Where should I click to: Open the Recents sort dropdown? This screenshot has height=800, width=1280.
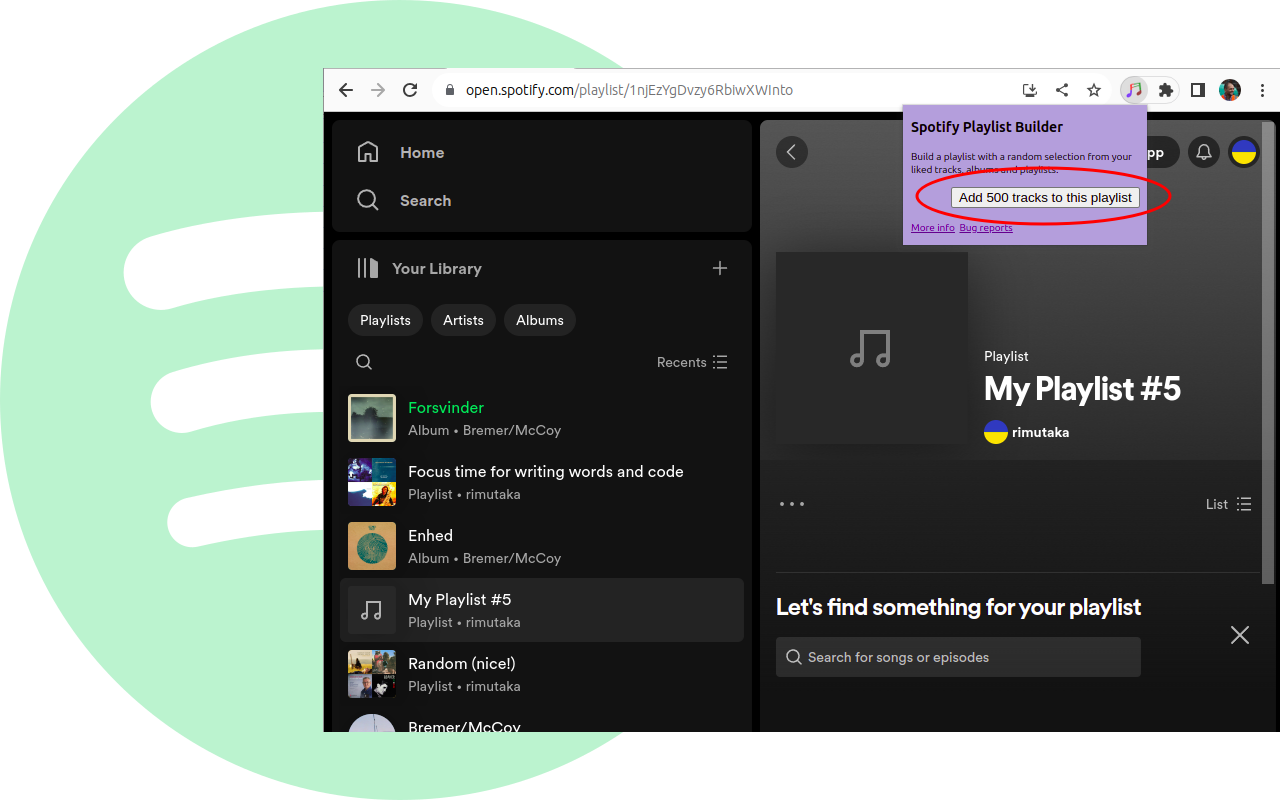tap(692, 362)
